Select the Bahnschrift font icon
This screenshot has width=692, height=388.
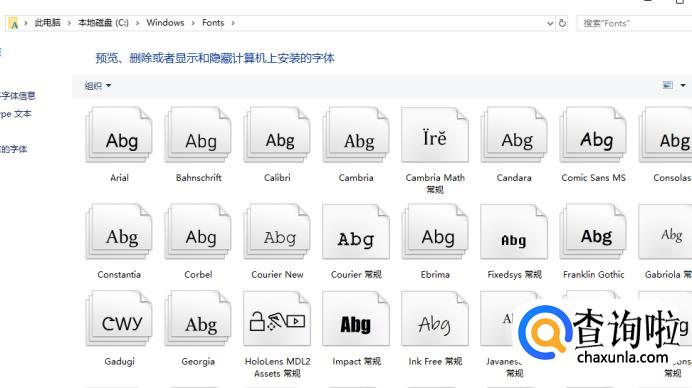click(198, 135)
